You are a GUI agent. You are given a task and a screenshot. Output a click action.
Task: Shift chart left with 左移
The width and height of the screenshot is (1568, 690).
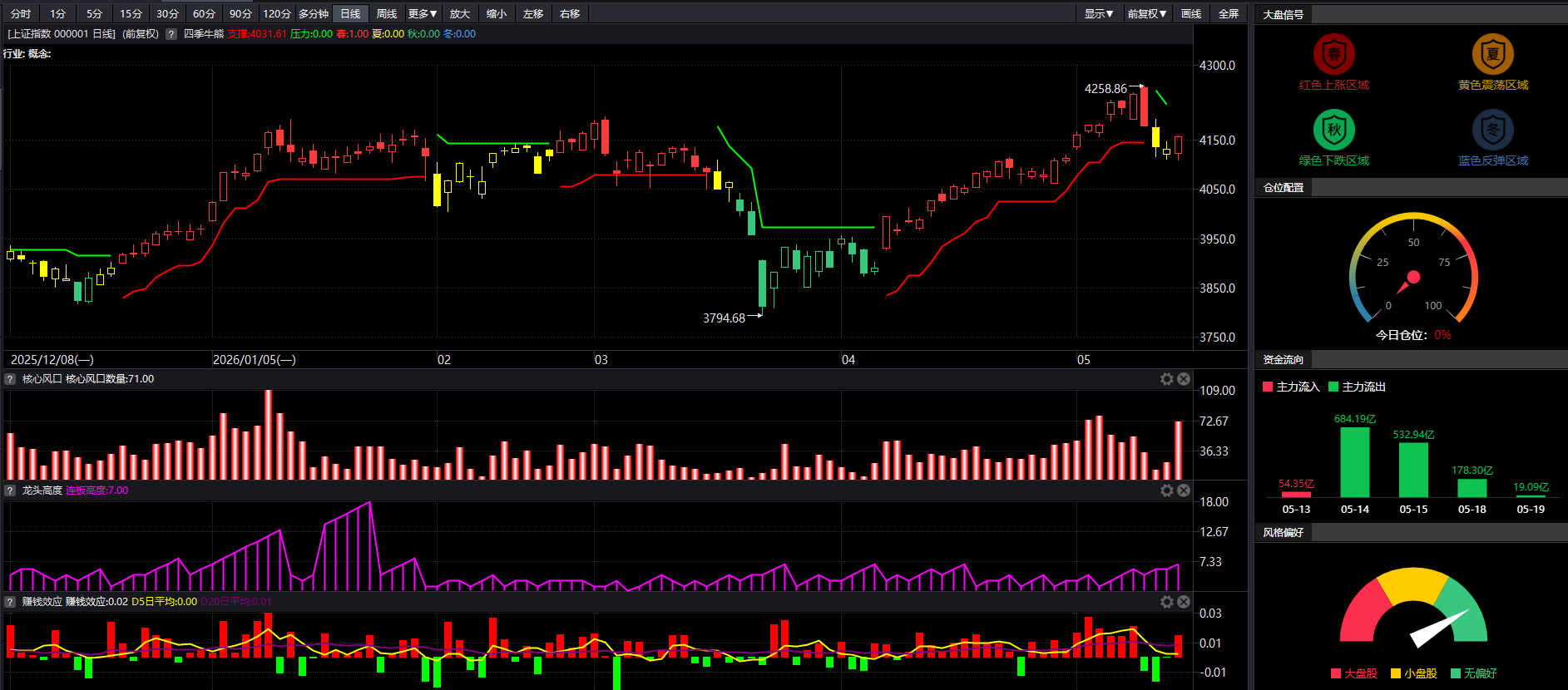533,13
